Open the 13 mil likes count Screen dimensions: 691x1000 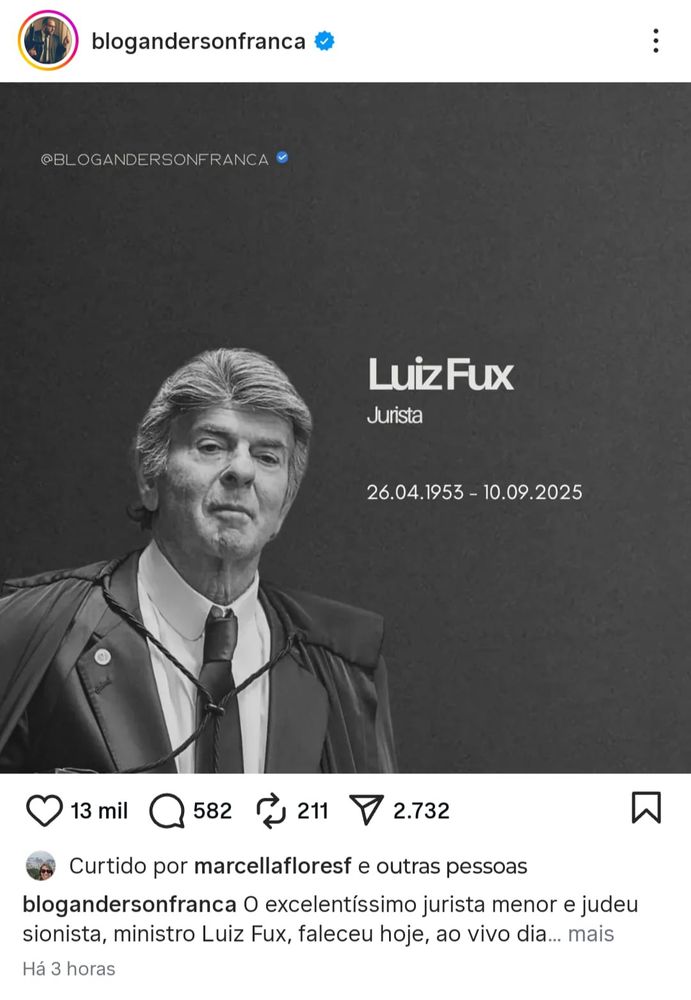pyautogui.click(x=99, y=811)
